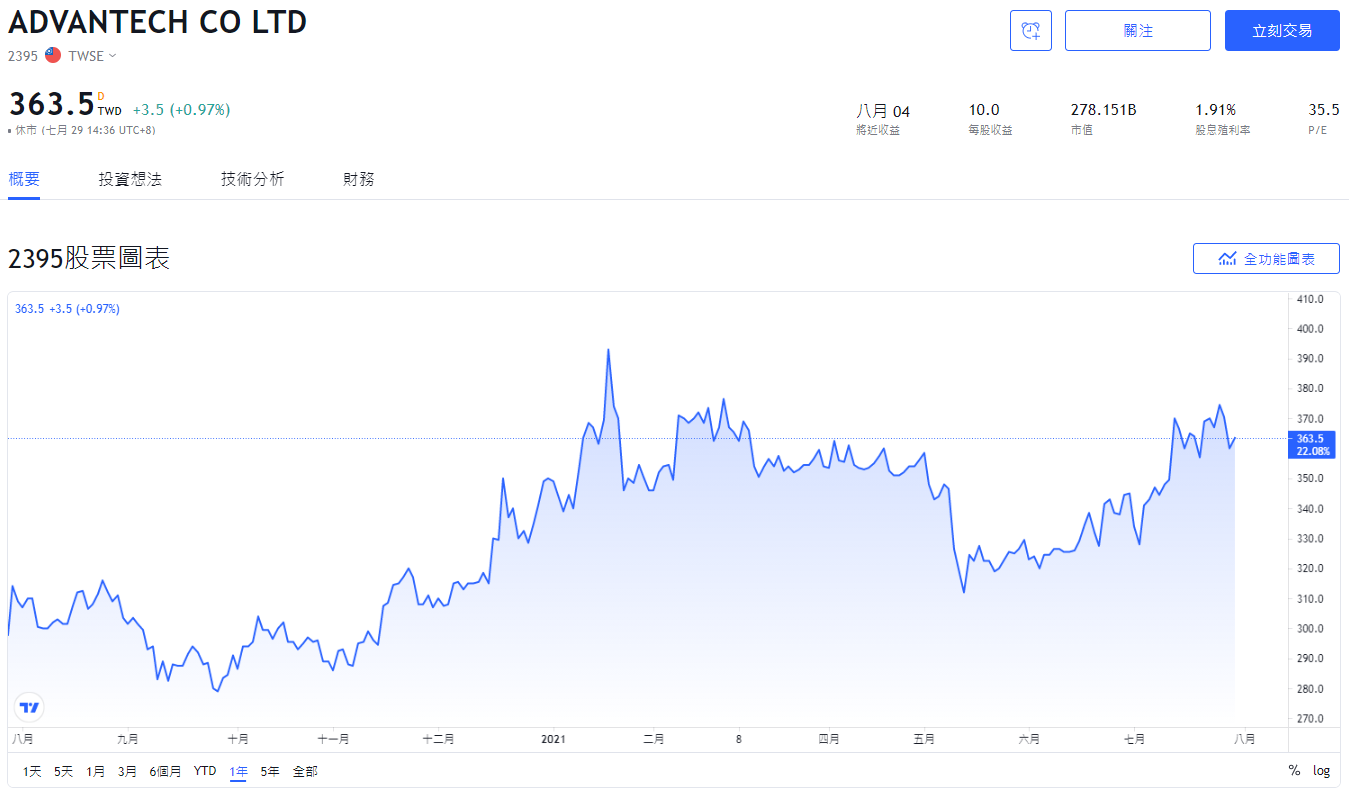Click the TradingView logo in the chart corner
This screenshot has width=1349, height=799.
tap(30, 707)
